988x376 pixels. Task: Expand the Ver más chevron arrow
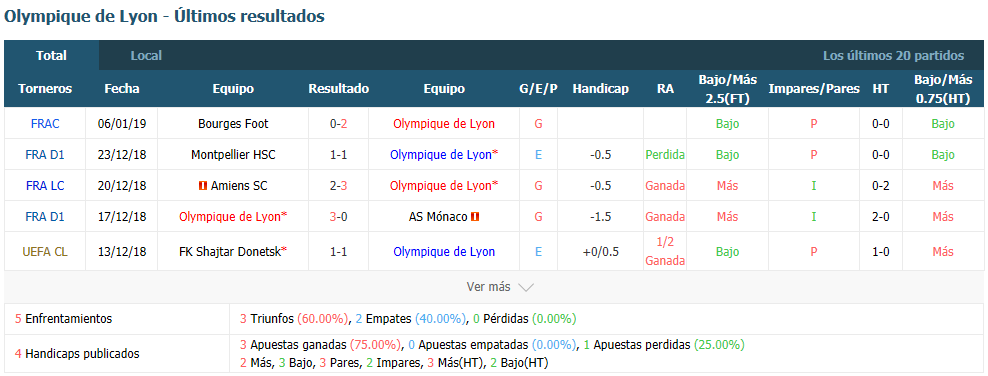click(526, 287)
